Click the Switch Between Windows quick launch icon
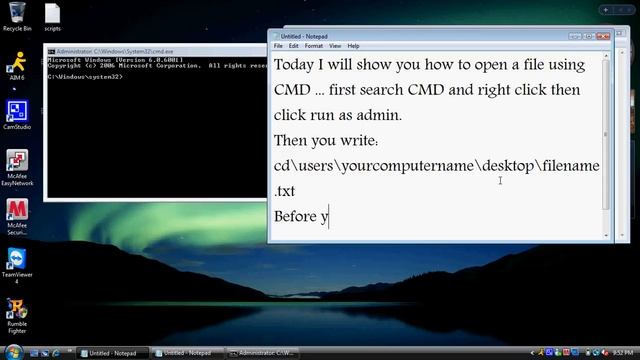This screenshot has height=360, width=640. click(45, 353)
